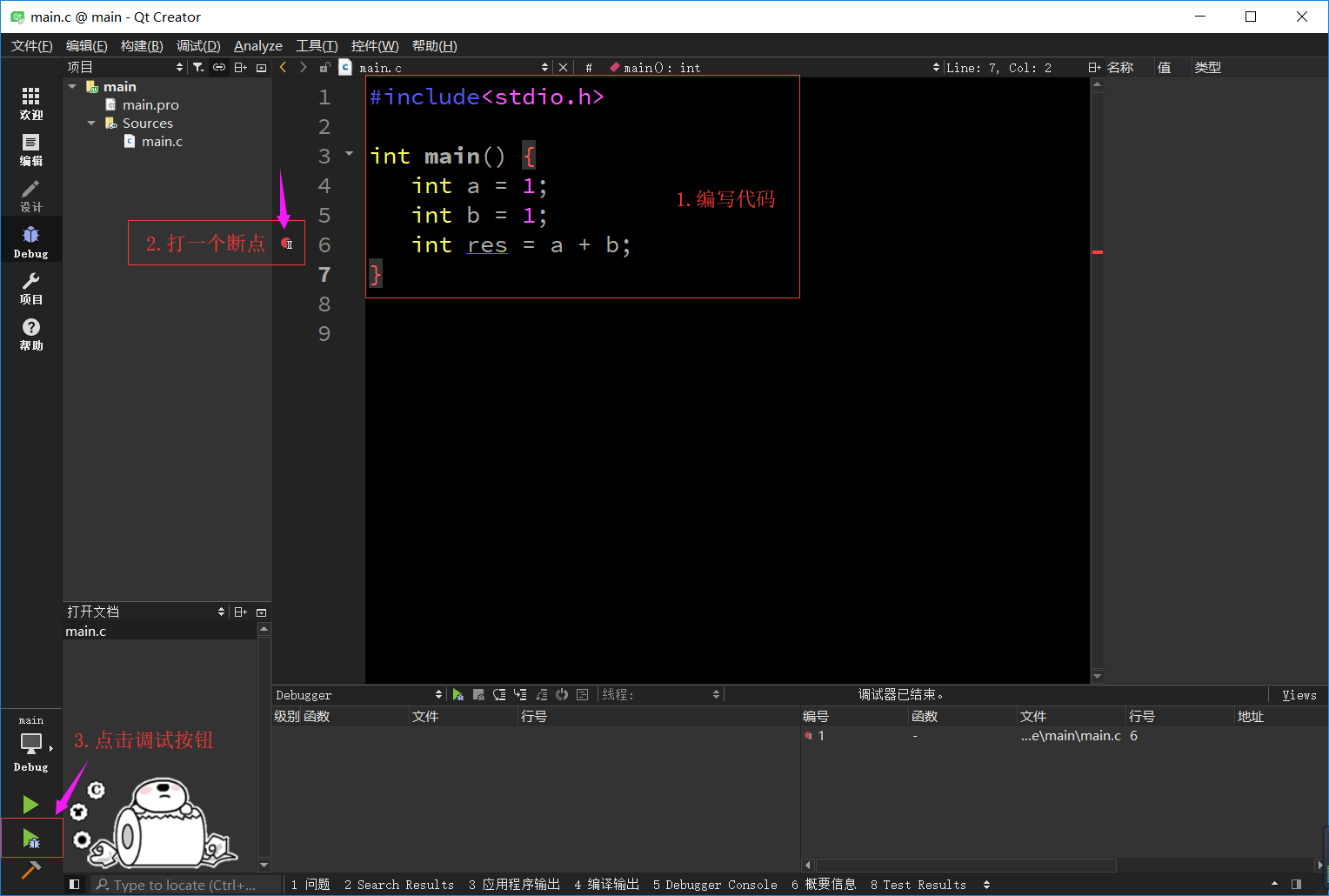Collapse the Sources folder in project tree

pyautogui.click(x=91, y=124)
